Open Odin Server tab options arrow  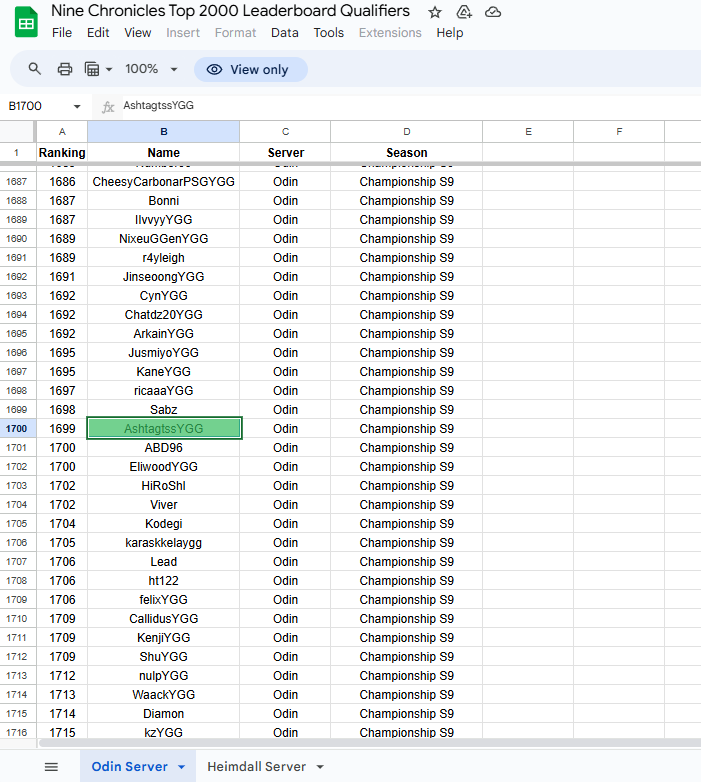pyautogui.click(x=181, y=767)
